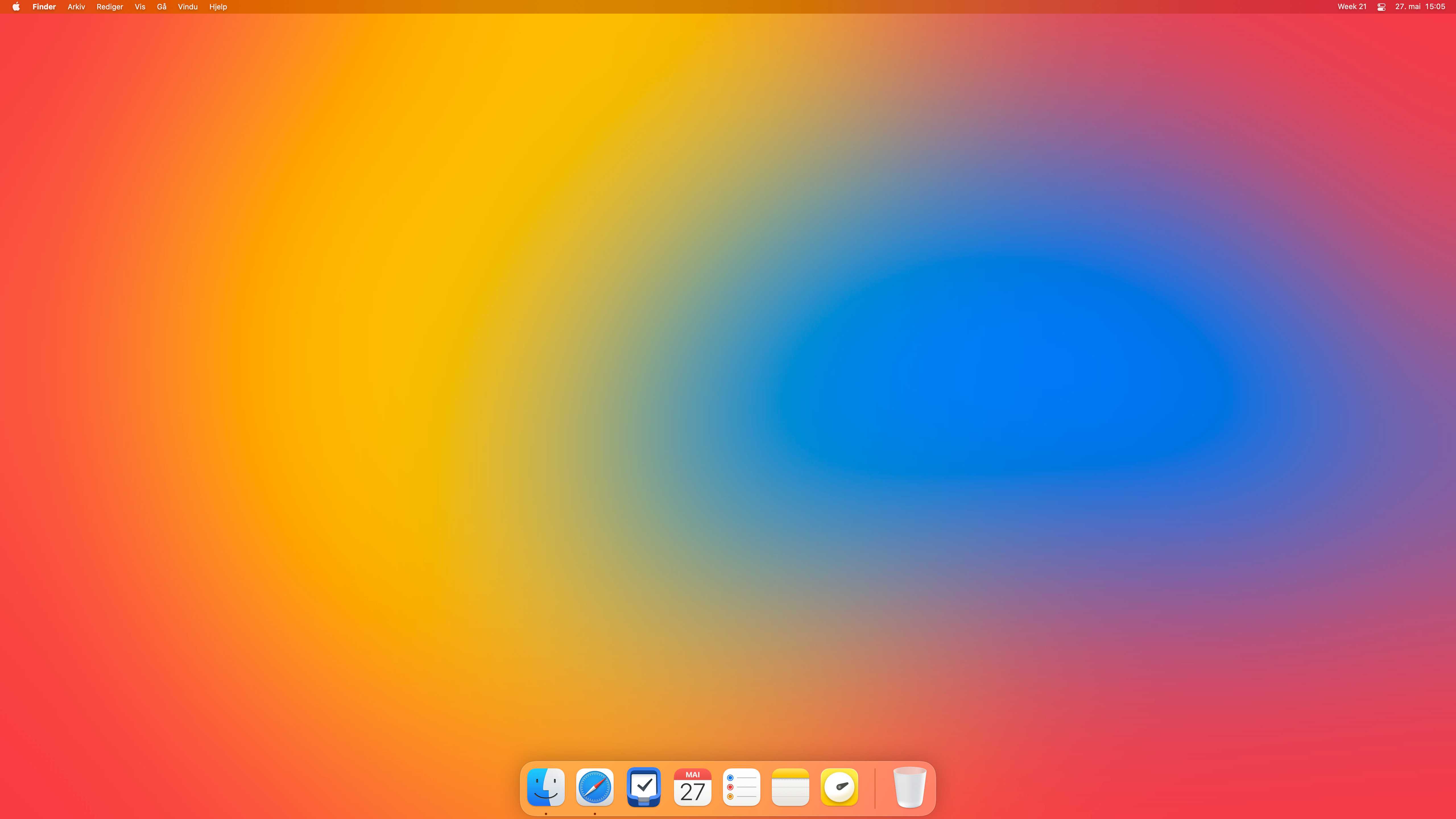
Task: Expand the Vindu menu
Action: pos(188,7)
